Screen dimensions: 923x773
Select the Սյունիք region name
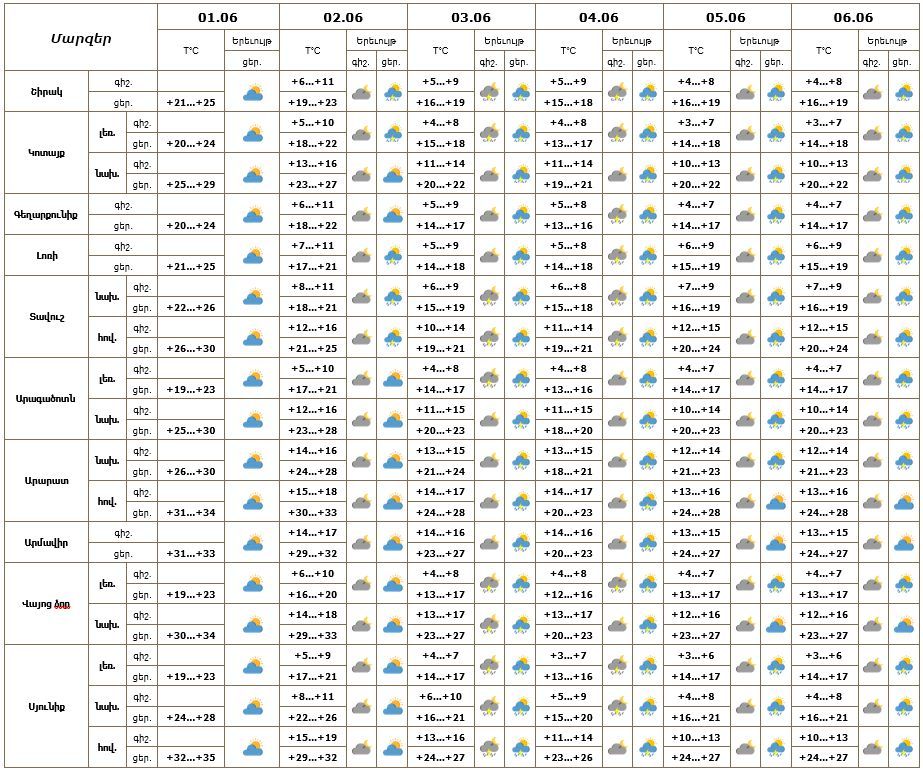[x=47, y=706]
